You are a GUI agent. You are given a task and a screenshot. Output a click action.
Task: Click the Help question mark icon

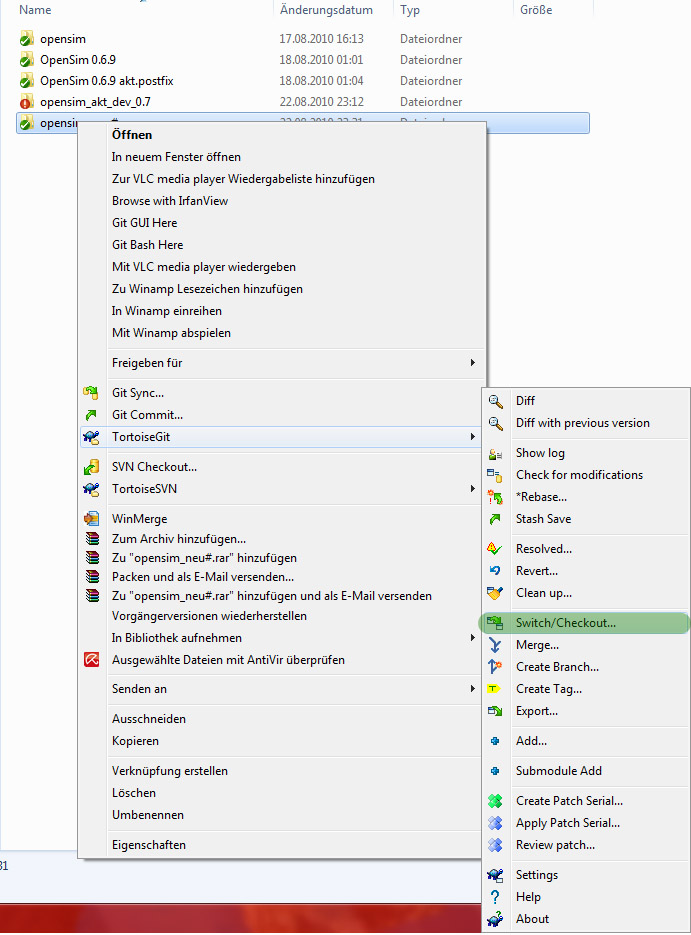click(495, 897)
